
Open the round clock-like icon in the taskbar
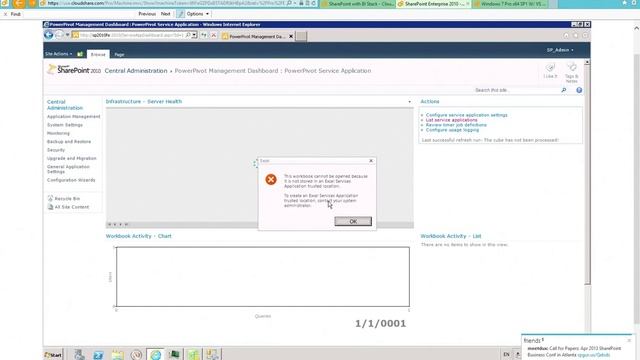pyautogui.click(x=136, y=355)
